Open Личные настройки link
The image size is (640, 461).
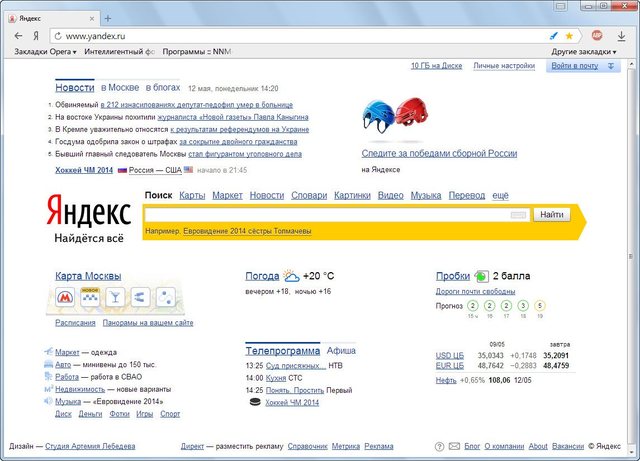pyautogui.click(x=504, y=66)
